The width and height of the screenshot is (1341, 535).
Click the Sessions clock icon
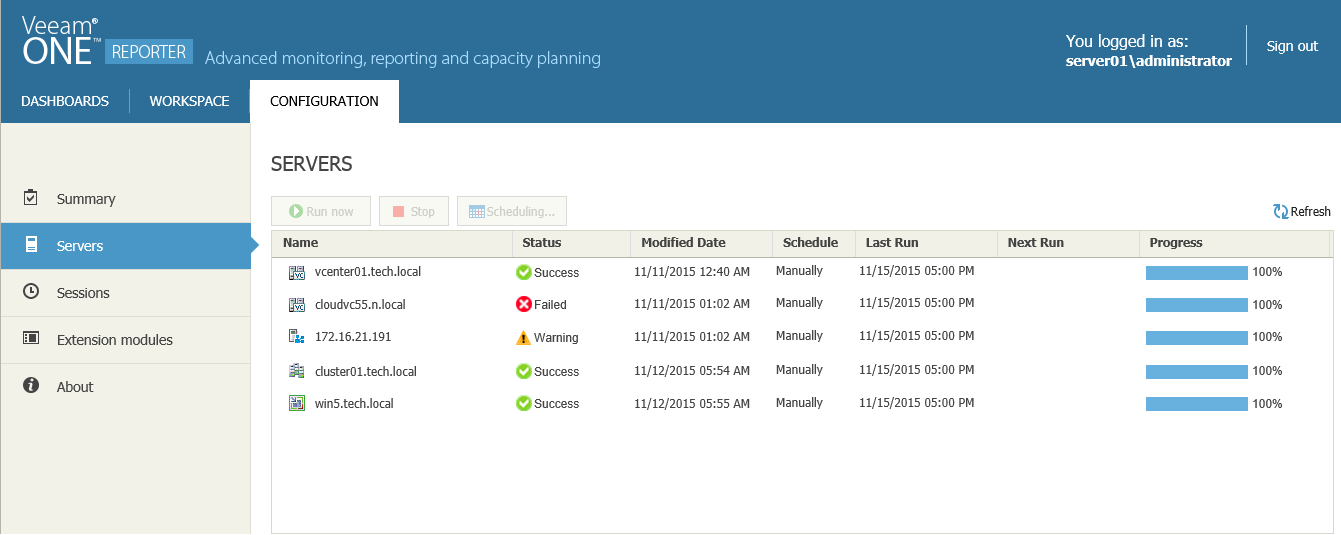31,292
